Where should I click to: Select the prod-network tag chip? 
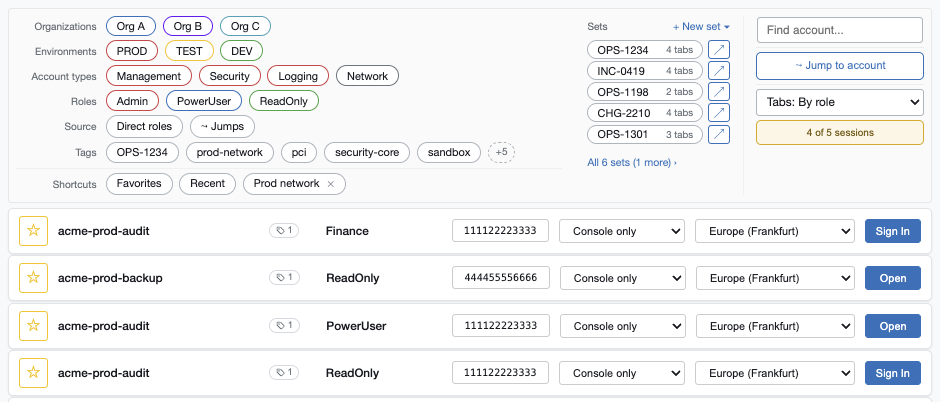click(x=230, y=152)
